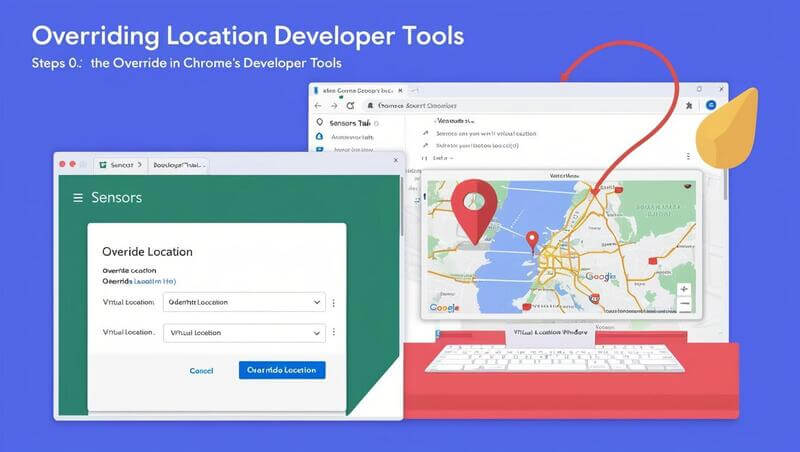The image size is (800, 452).
Task: Click the Chrome window's right-side scrollbar
Action: pyautogui.click(x=725, y=183)
